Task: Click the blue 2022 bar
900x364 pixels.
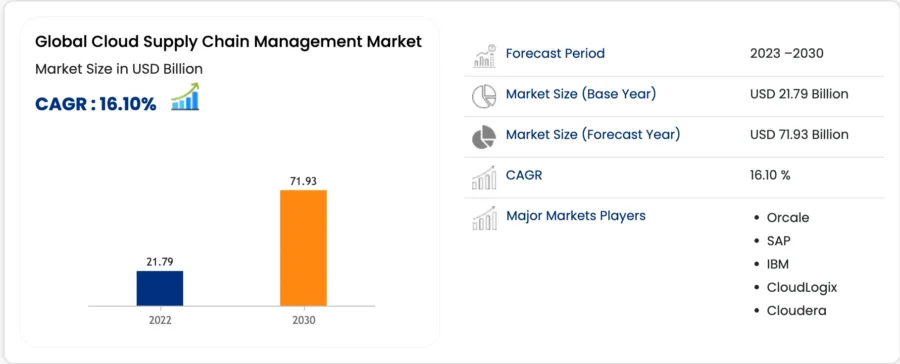Action: click(x=160, y=288)
